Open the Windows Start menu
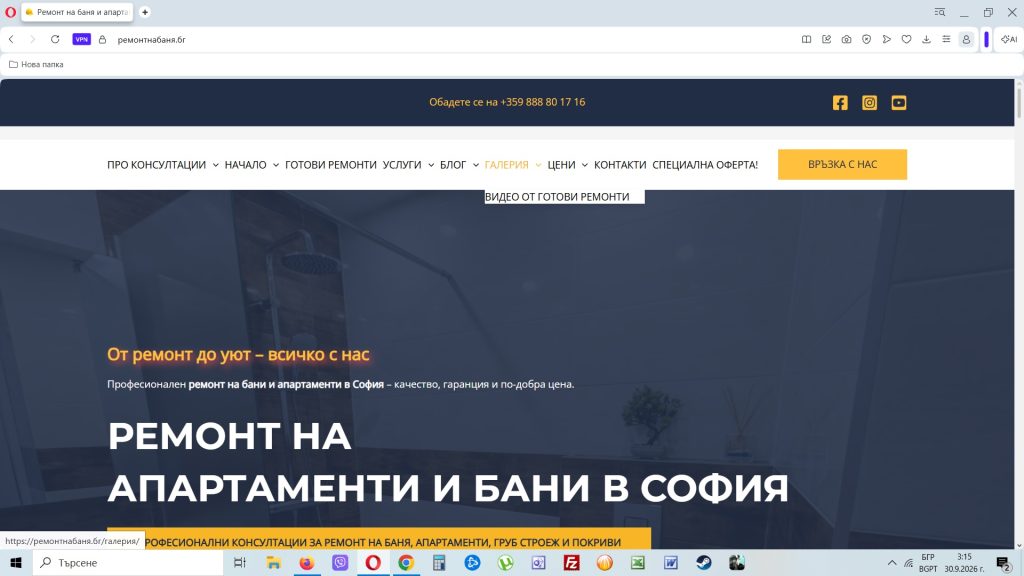This screenshot has width=1024, height=576. tap(16, 562)
